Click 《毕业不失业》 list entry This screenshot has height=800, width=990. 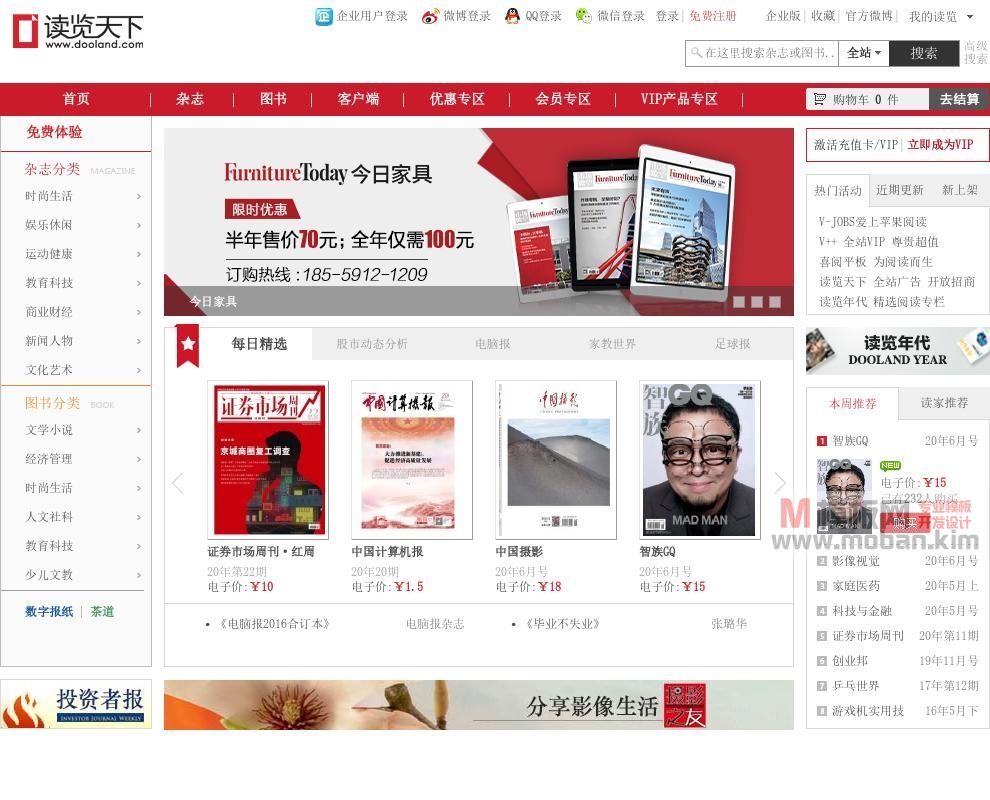click(563, 624)
